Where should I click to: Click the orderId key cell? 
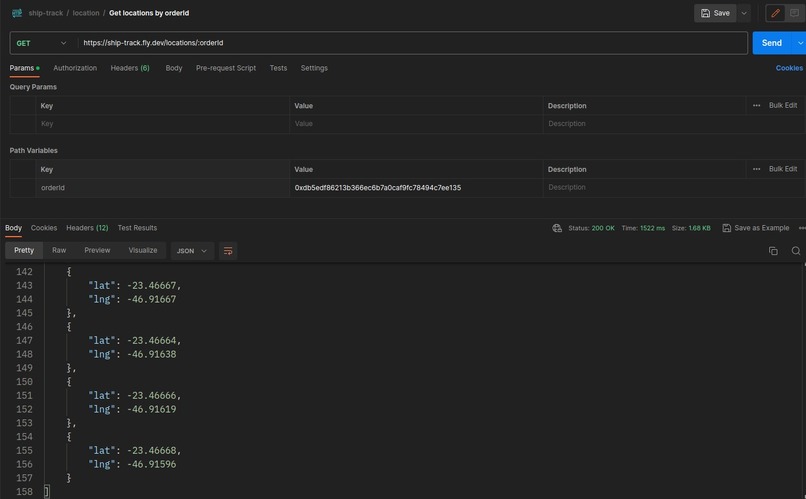pos(162,188)
